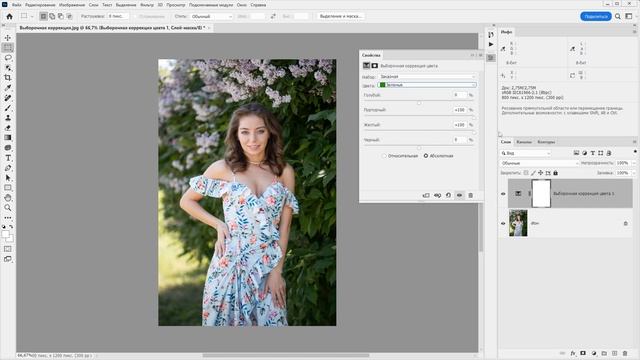The height and width of the screenshot is (360, 640).
Task: Click the foreground color swatch in toolbox
Action: pyautogui.click(x=6, y=234)
